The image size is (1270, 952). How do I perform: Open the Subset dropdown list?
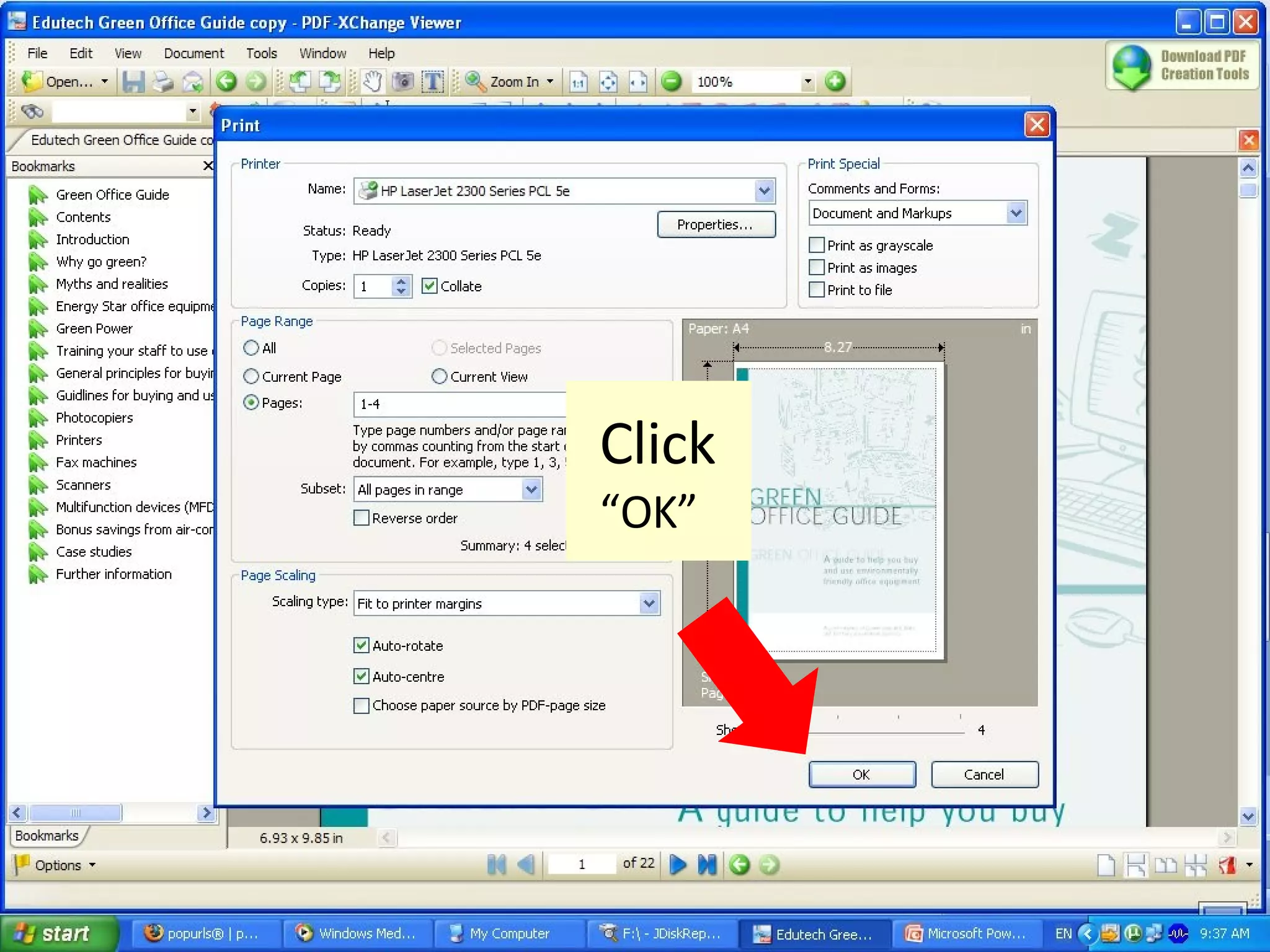pyautogui.click(x=531, y=490)
